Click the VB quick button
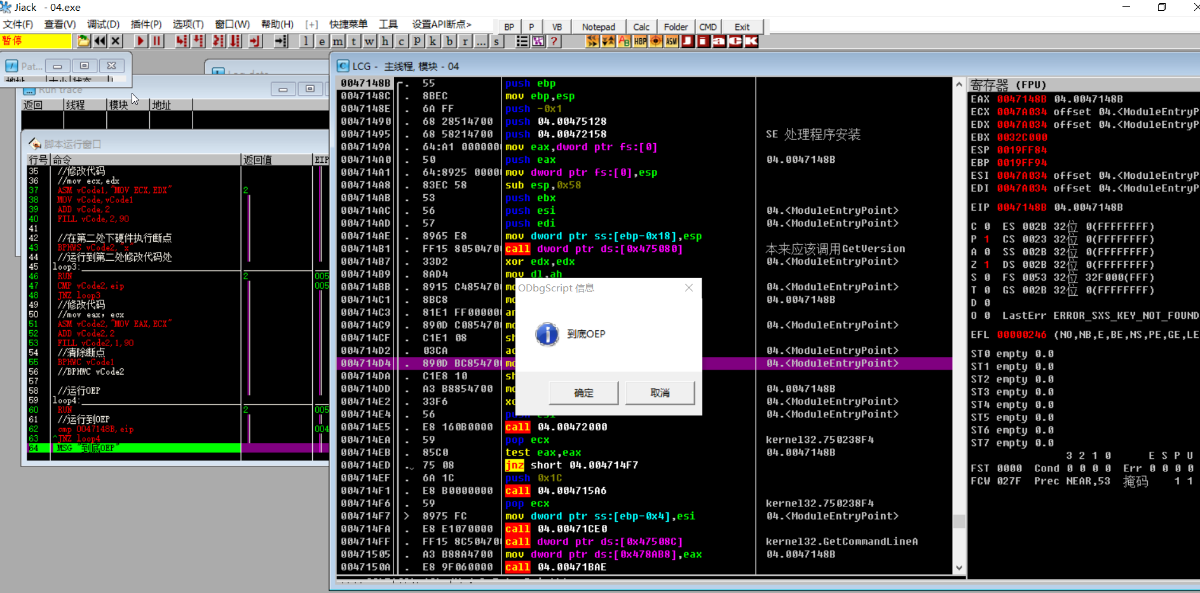The height and width of the screenshot is (593, 1200). pos(557,27)
